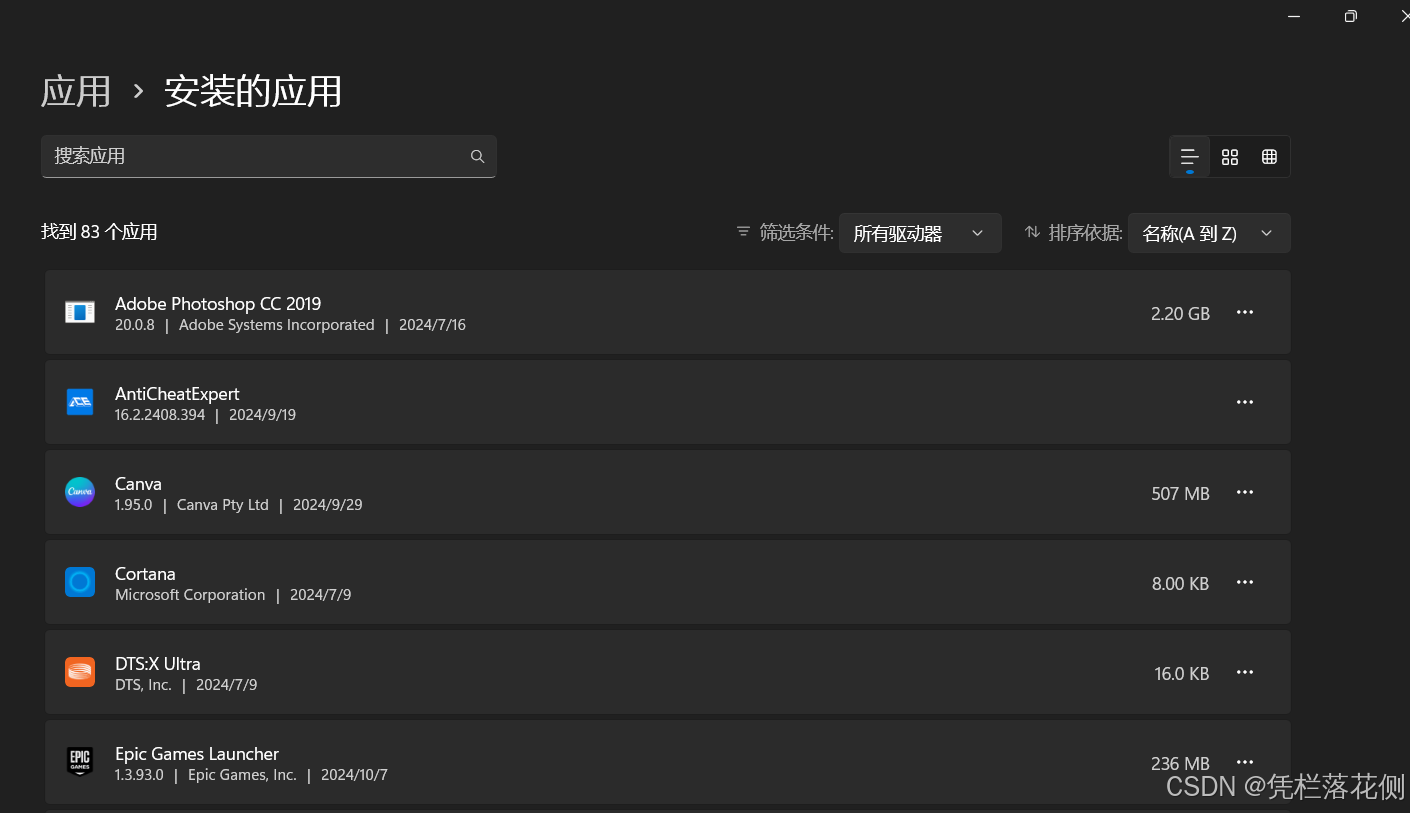The height and width of the screenshot is (813, 1410).
Task: Minimize the Settings window
Action: click(1295, 15)
